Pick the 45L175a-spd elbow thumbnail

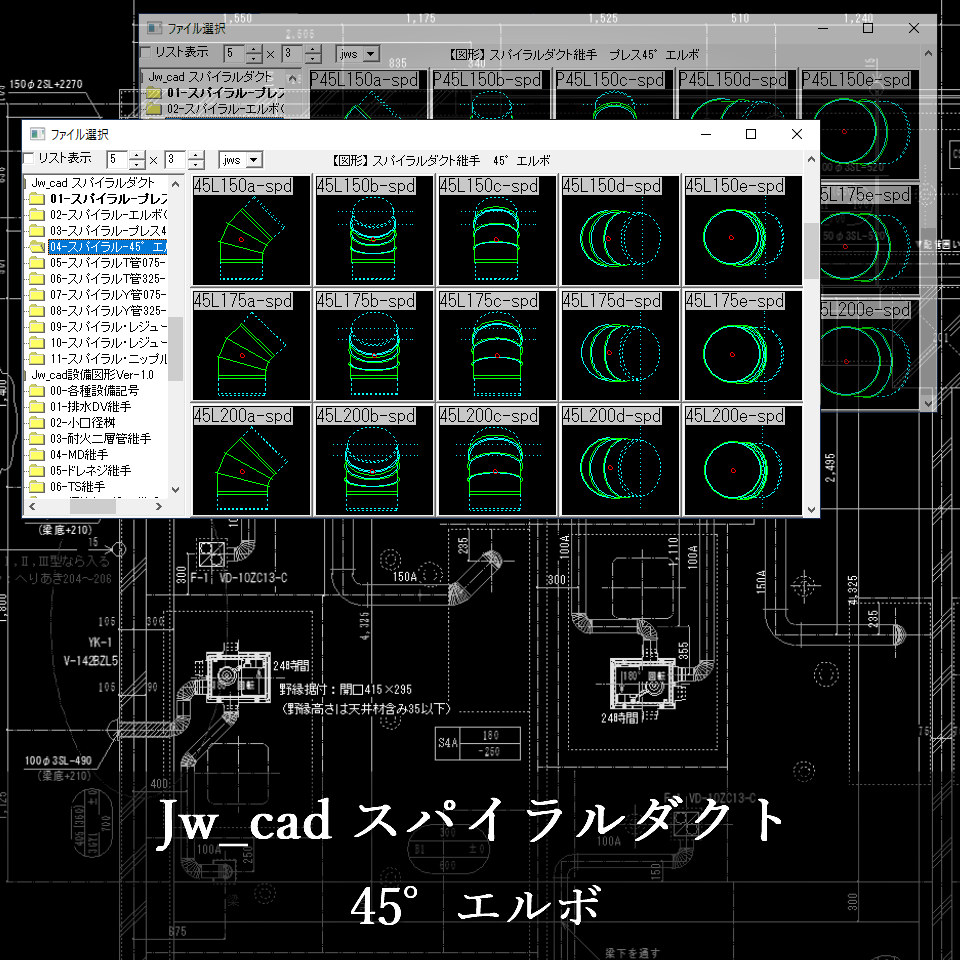[x=252, y=345]
